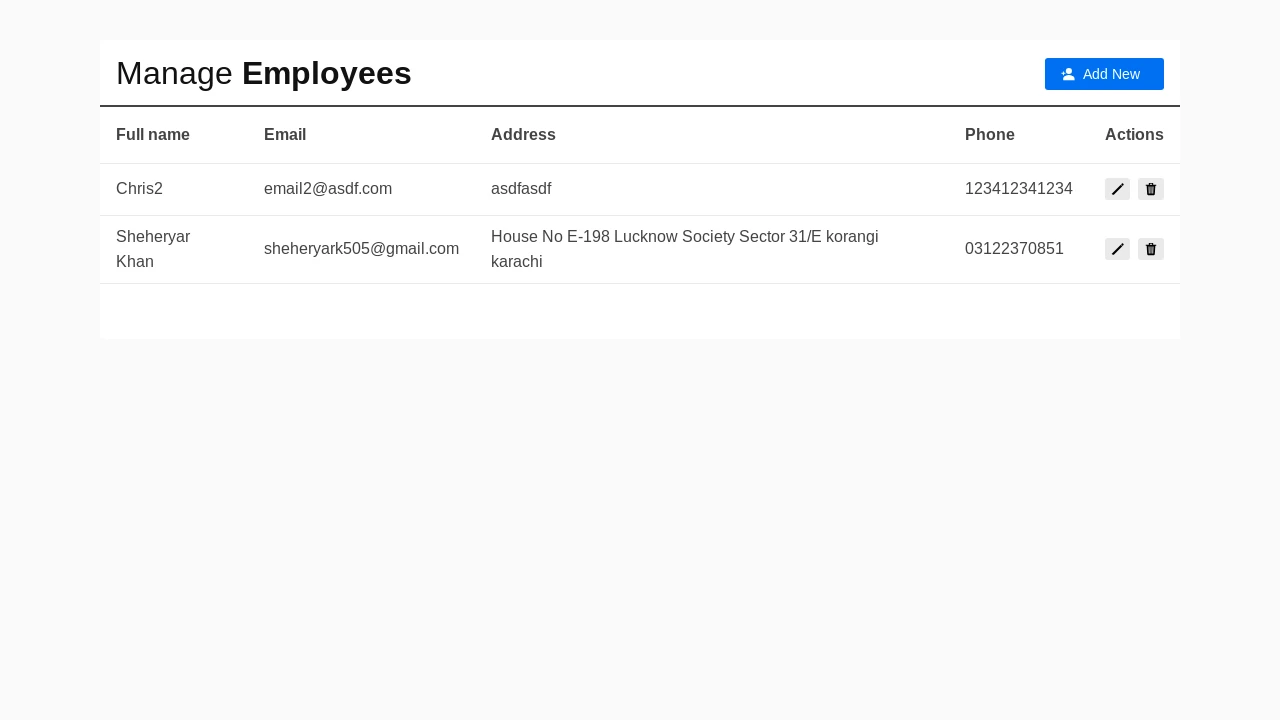Click sheheryark505@gmail.com email cell
The image size is (1280, 720).
pos(361,249)
